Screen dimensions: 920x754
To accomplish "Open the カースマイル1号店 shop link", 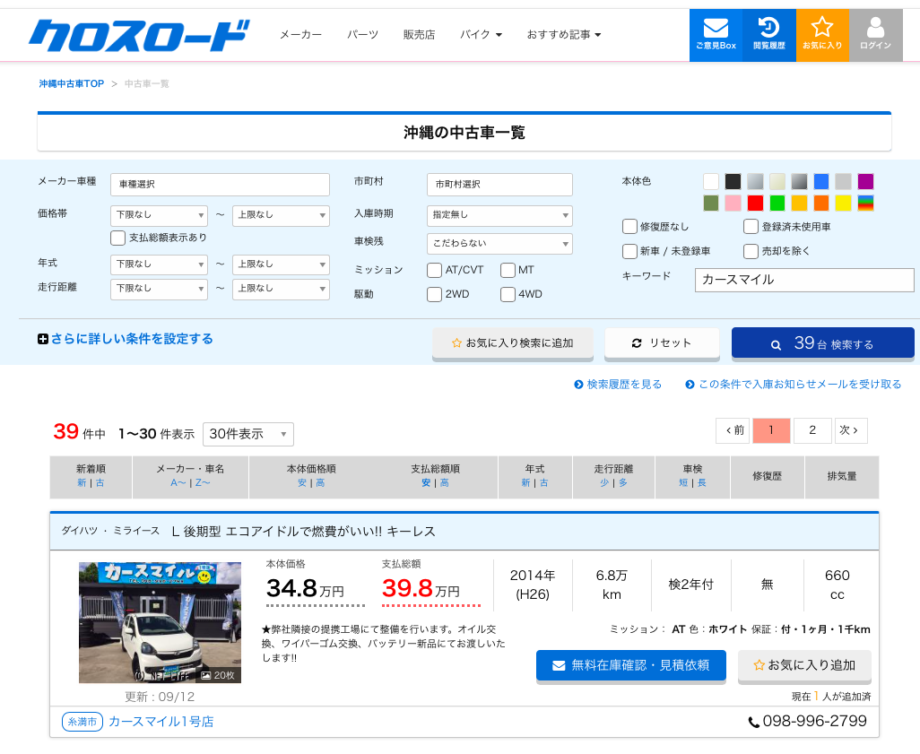I will tap(160, 721).
